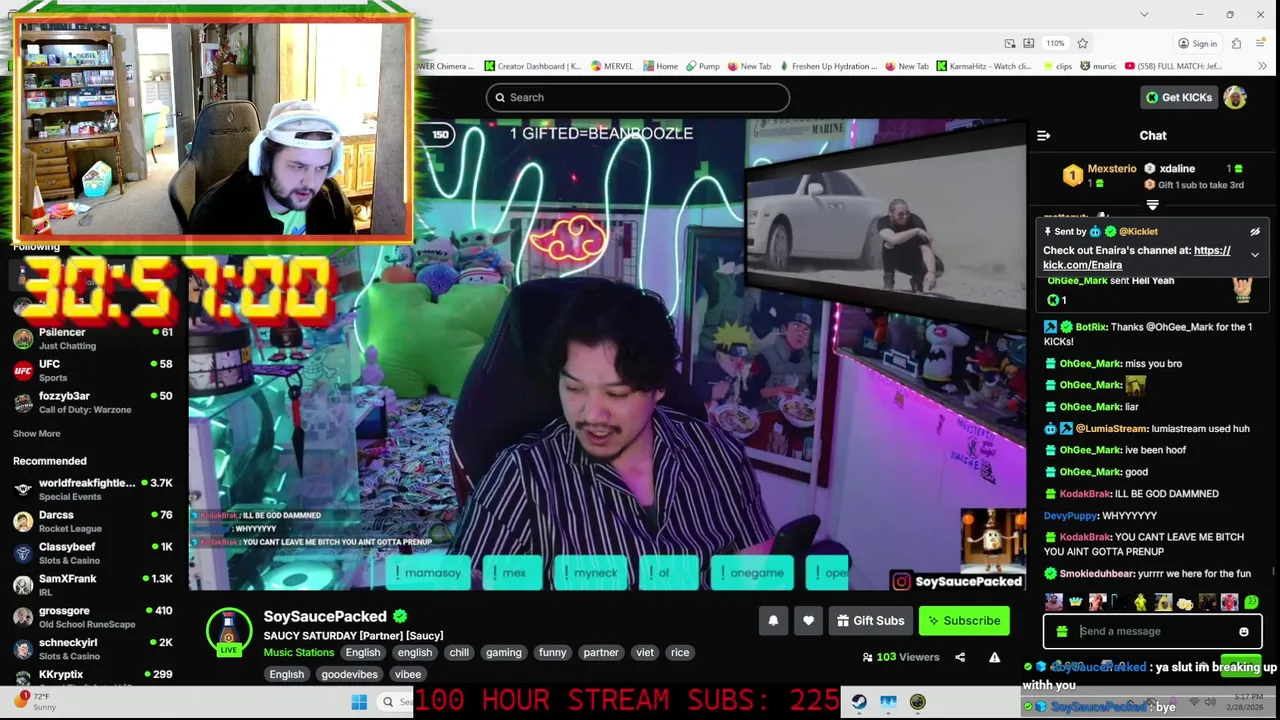Click the beer mugs emote in quick bar
The width and height of the screenshot is (1280, 720).
[1184, 602]
